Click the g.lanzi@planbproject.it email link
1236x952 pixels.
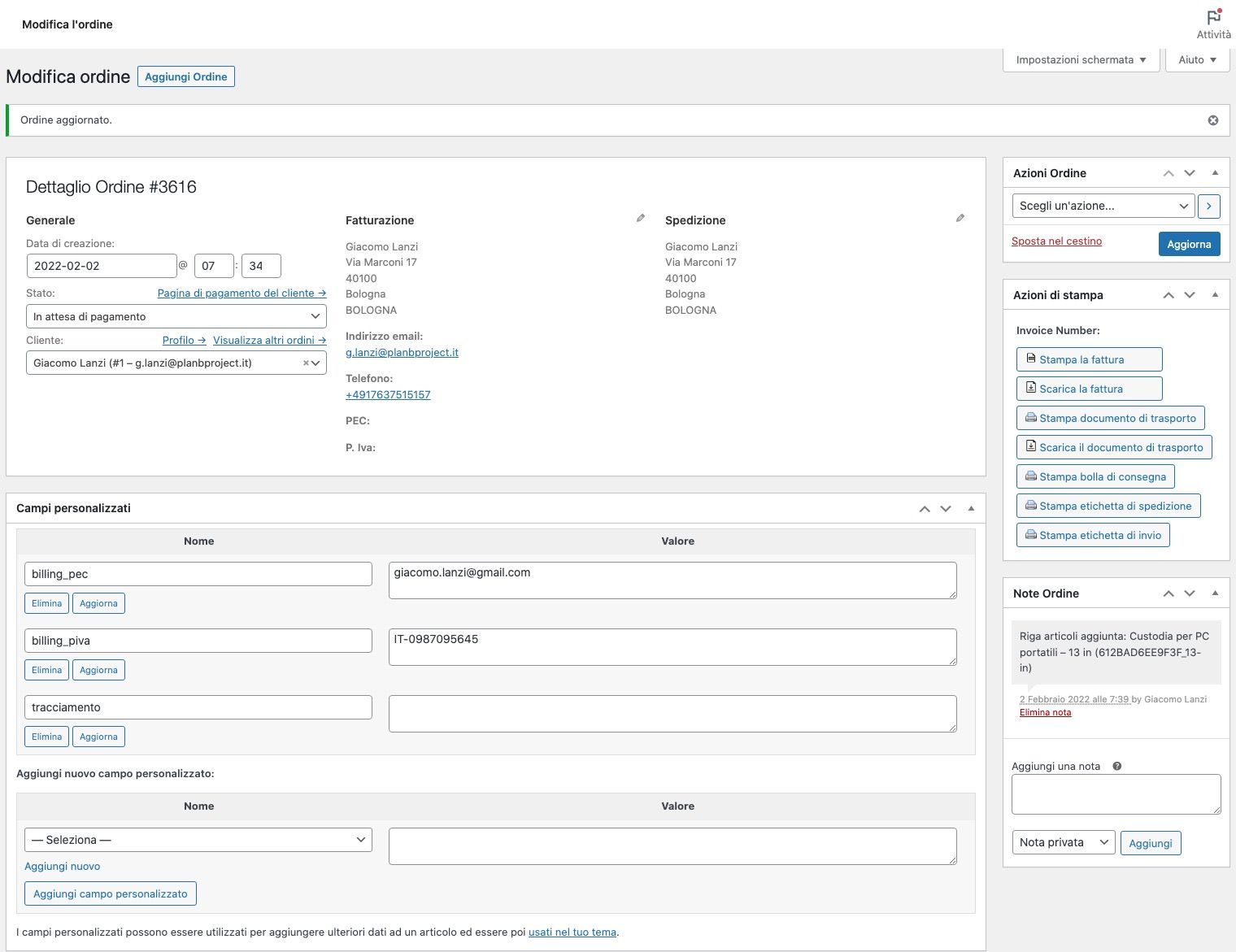(402, 353)
